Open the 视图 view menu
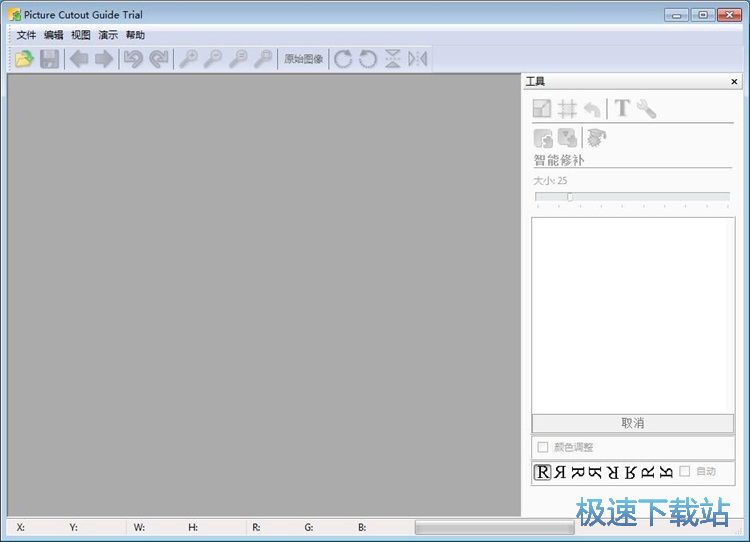Screen dimensions: 750x542 81,35
